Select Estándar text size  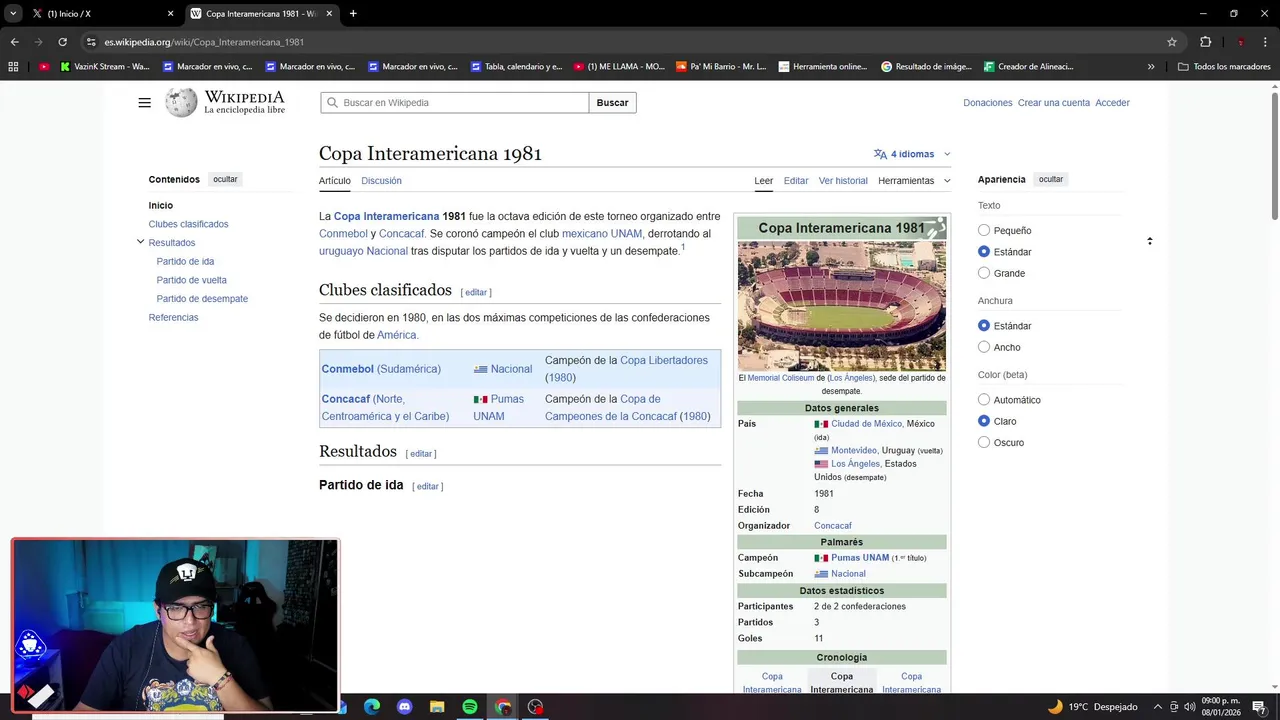pyautogui.click(x=984, y=252)
